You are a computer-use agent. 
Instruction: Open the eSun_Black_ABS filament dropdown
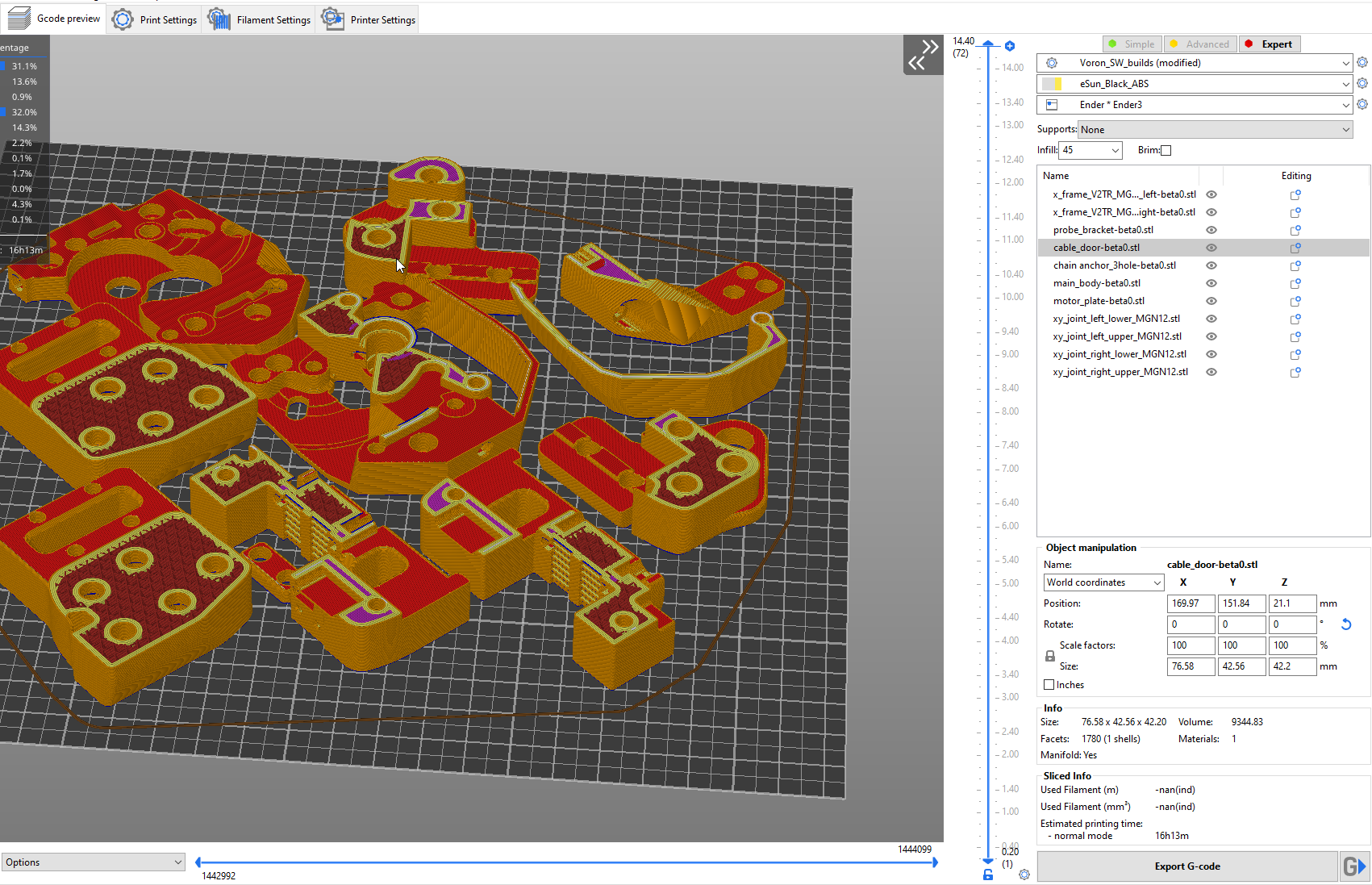[1195, 84]
